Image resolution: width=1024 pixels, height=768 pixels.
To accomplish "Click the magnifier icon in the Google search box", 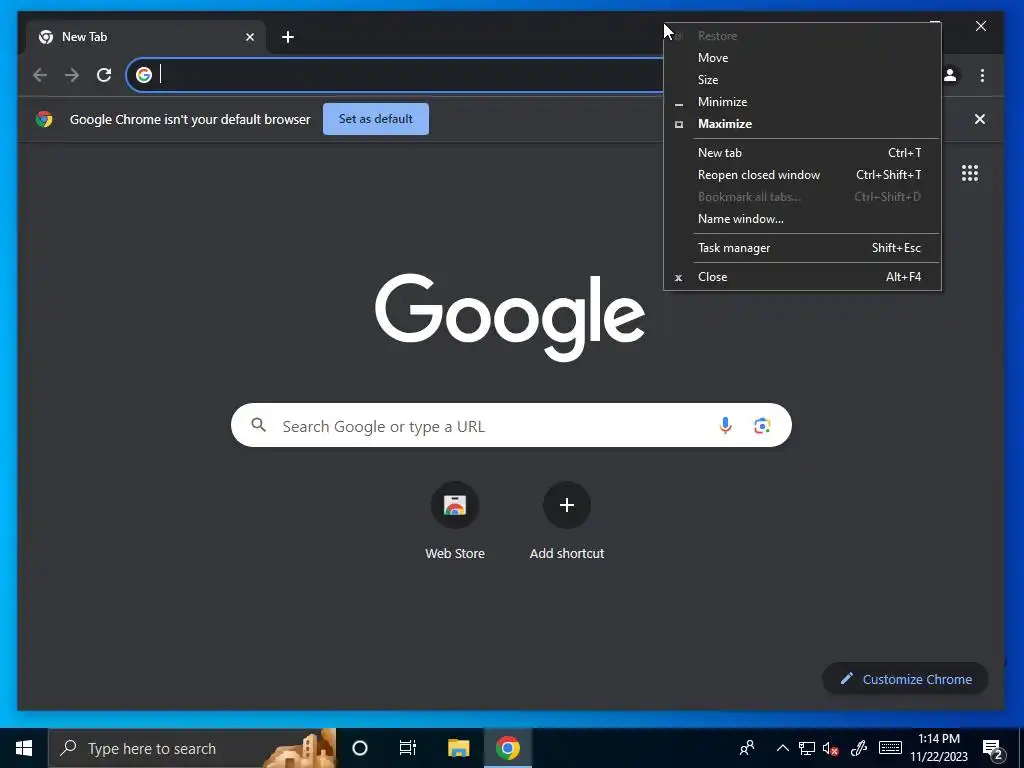I will 259,425.
